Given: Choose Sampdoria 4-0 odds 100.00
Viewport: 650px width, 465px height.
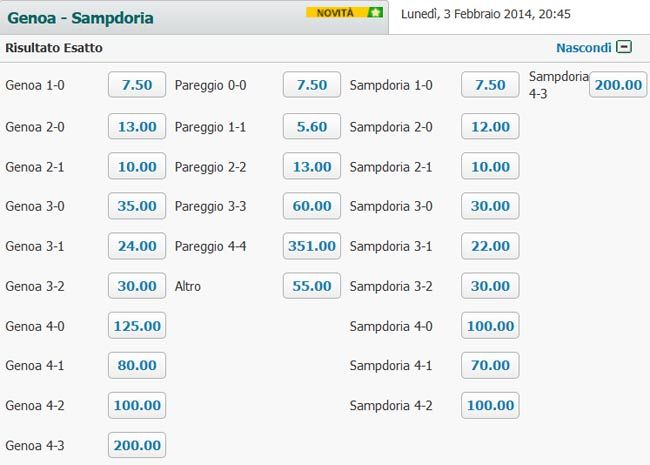Looking at the screenshot, I should point(490,326).
